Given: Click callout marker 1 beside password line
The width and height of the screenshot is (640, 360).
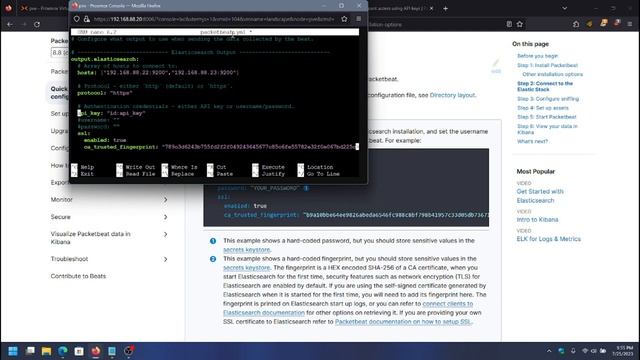Looking at the screenshot, I should tap(306, 188).
